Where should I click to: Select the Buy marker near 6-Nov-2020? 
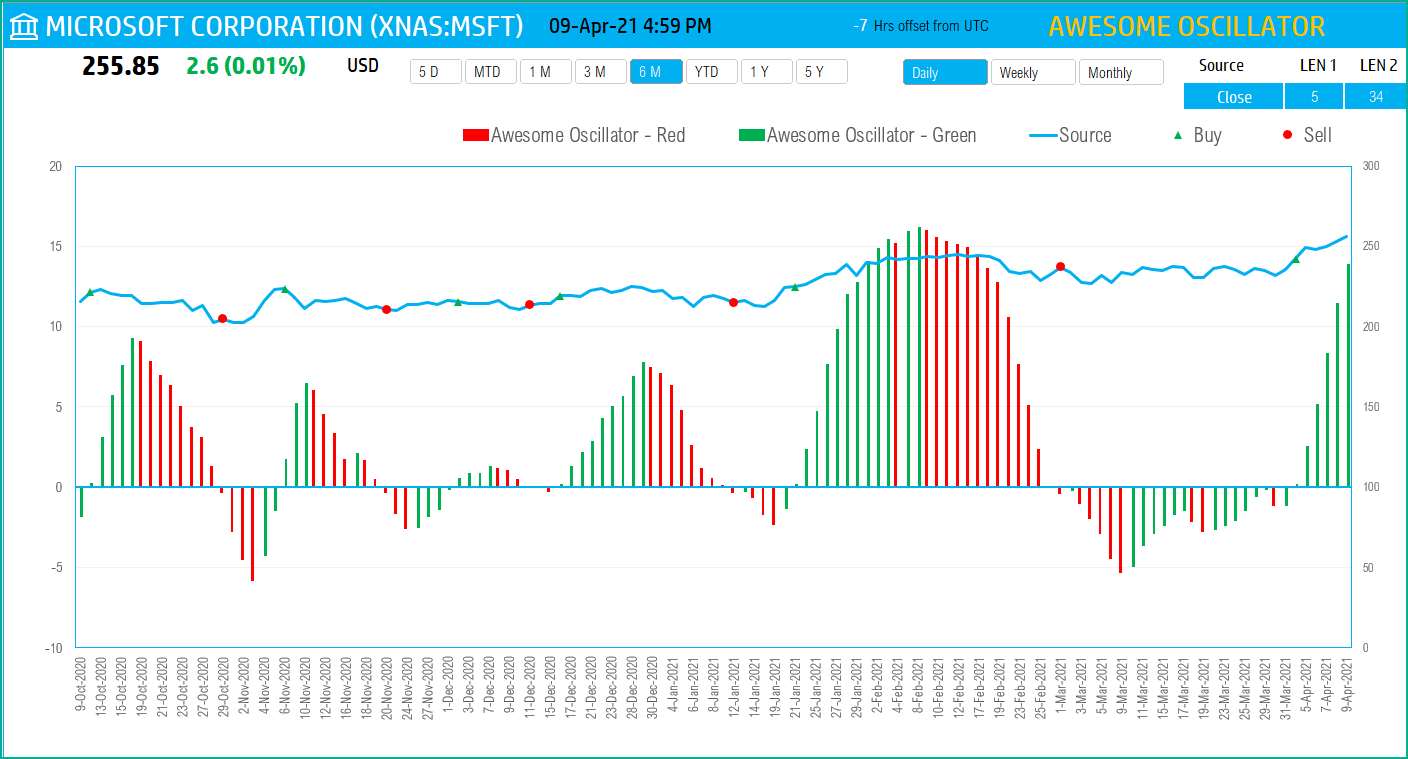click(x=284, y=289)
